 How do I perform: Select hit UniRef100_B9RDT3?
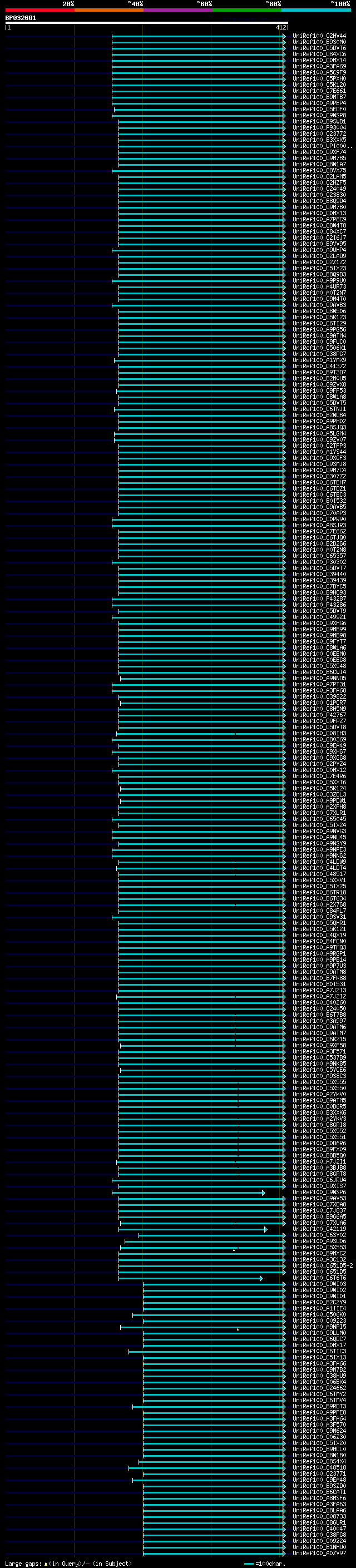tap(319, 1407)
